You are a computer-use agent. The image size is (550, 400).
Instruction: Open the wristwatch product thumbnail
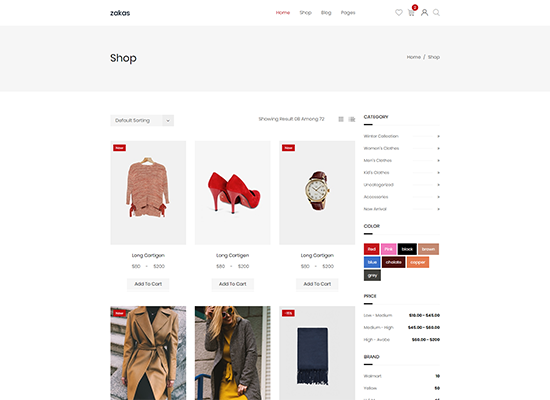317,193
